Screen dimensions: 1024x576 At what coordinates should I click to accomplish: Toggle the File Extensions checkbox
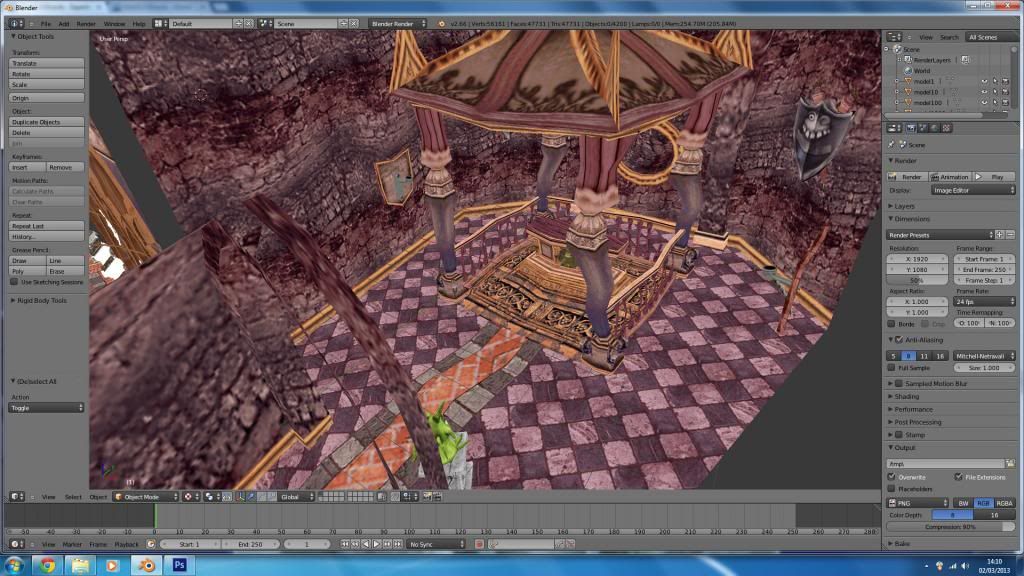(958, 477)
